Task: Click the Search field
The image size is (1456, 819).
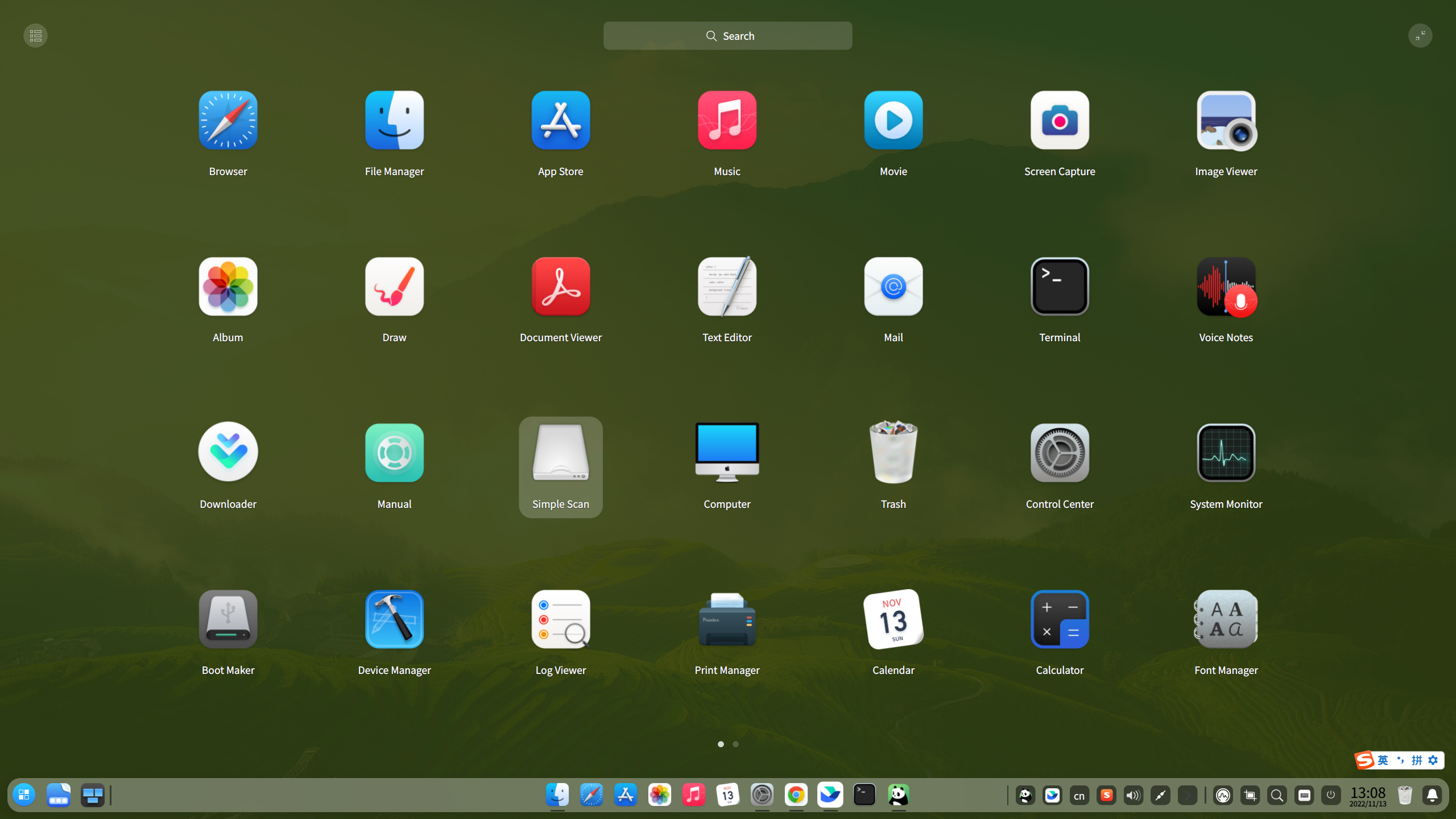Action: (727, 36)
